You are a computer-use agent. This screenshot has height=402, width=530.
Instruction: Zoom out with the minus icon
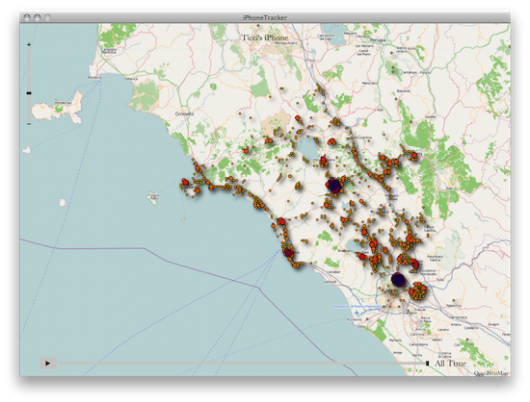click(29, 124)
